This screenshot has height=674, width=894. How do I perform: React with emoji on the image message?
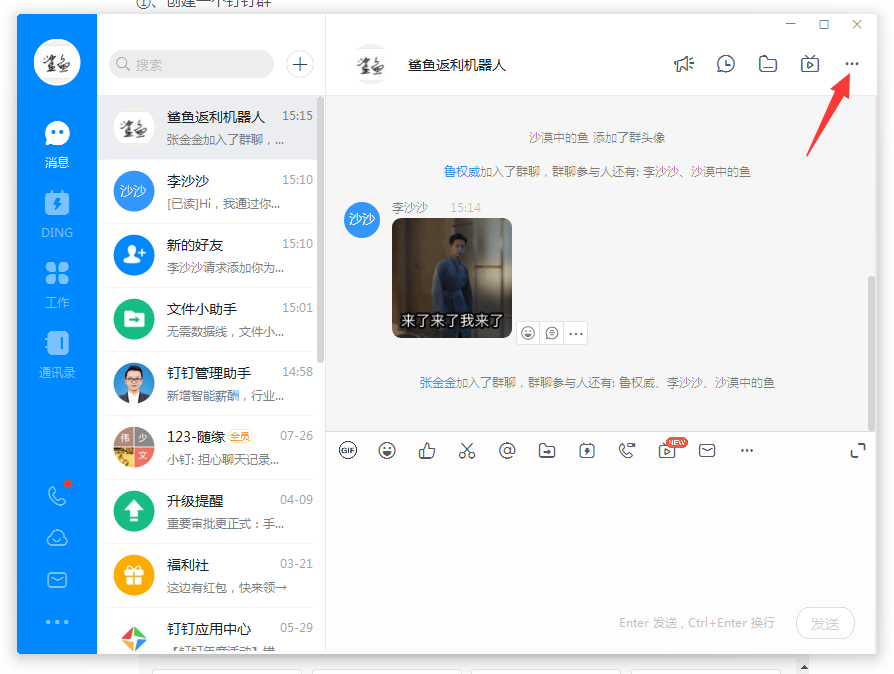[528, 333]
